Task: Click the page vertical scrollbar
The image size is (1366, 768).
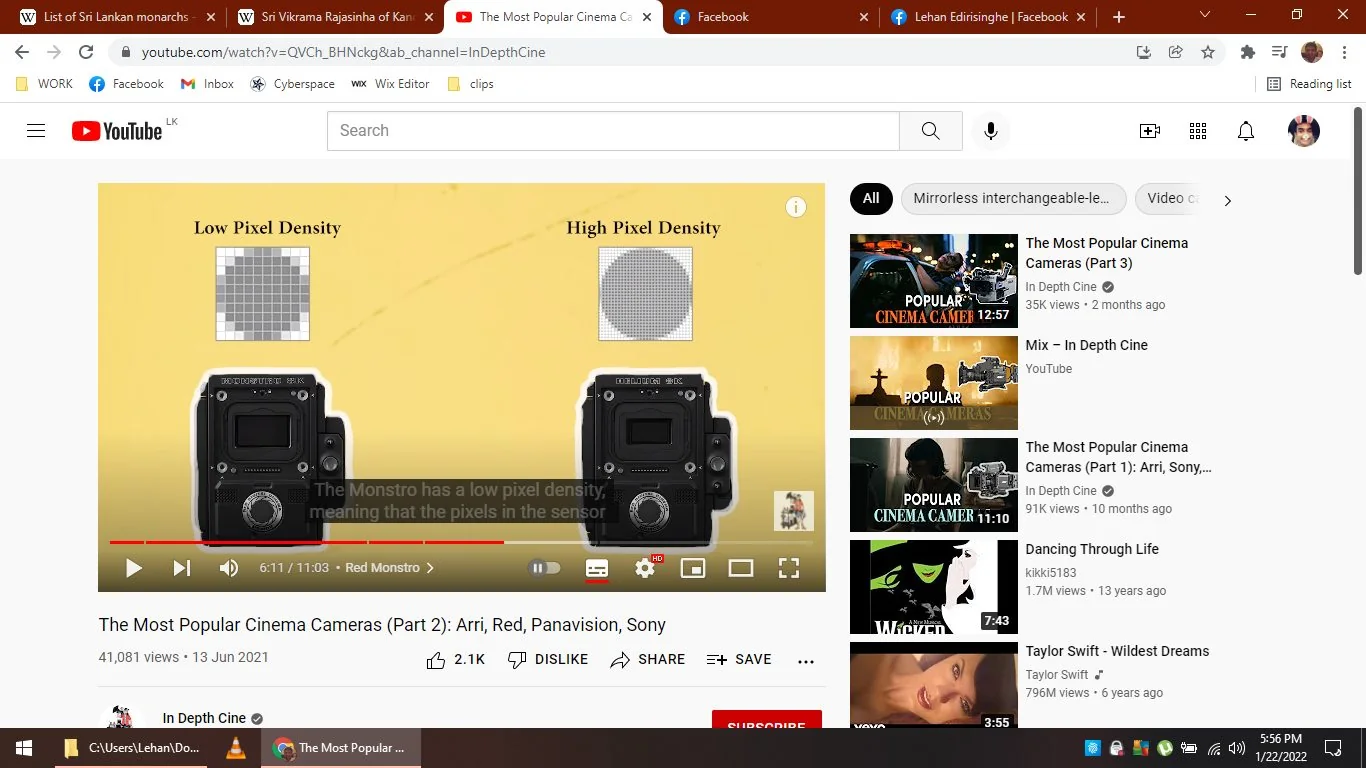Action: 1358,190
